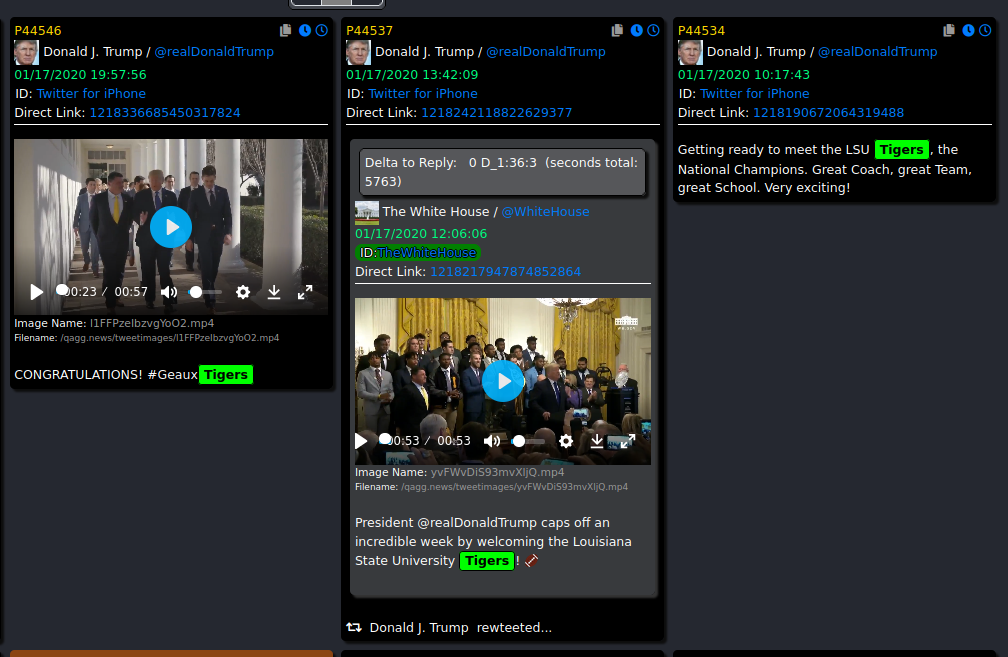Click the Trump avatar on post P44537
The image size is (1008, 657).
click(x=358, y=52)
